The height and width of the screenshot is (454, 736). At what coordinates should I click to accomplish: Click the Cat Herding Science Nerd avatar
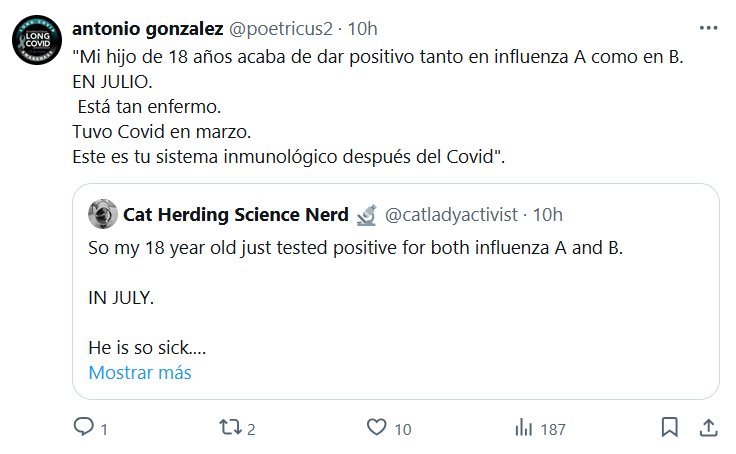[102, 215]
